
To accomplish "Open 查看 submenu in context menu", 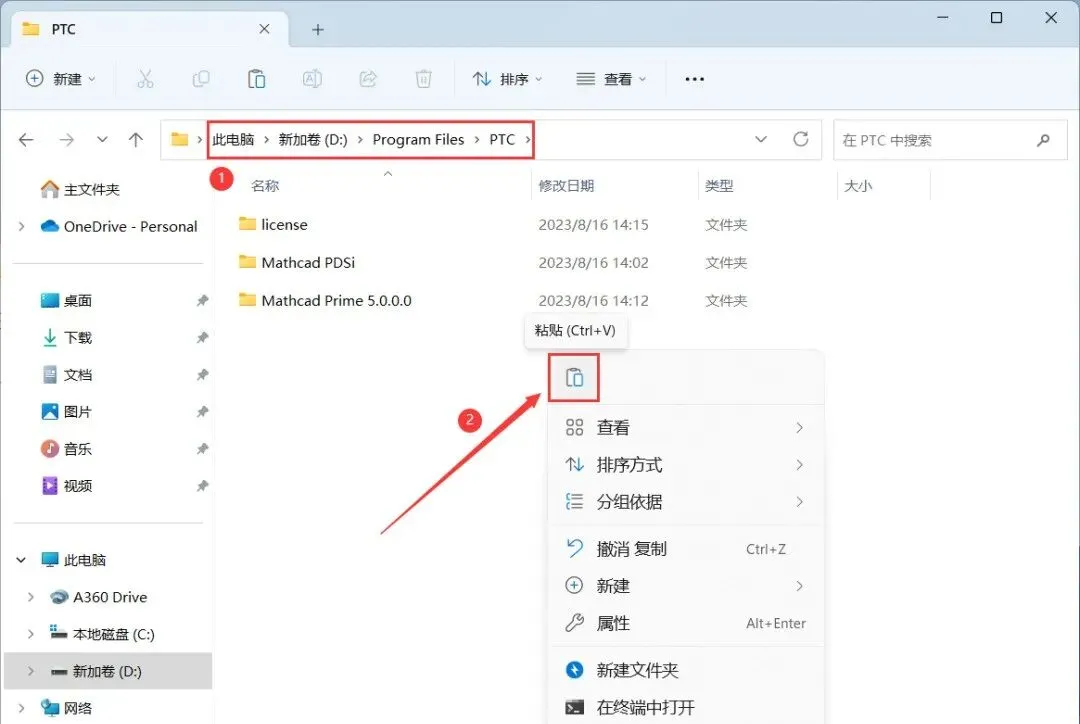I will pos(685,428).
